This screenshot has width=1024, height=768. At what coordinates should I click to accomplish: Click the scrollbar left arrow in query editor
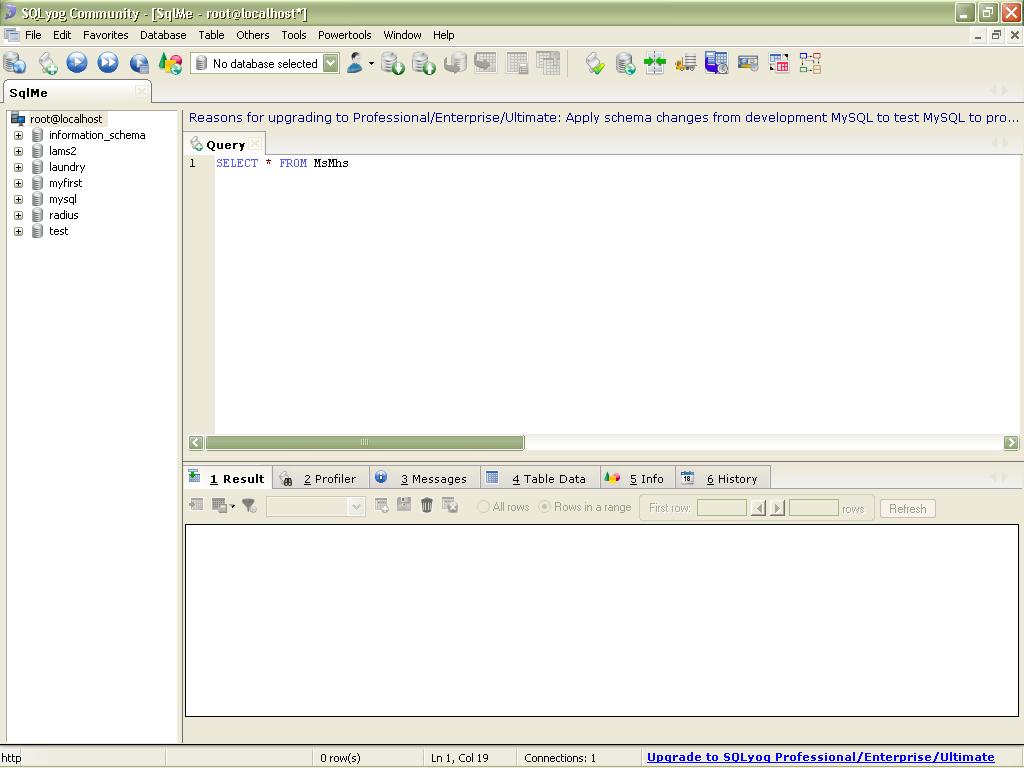[x=196, y=442]
